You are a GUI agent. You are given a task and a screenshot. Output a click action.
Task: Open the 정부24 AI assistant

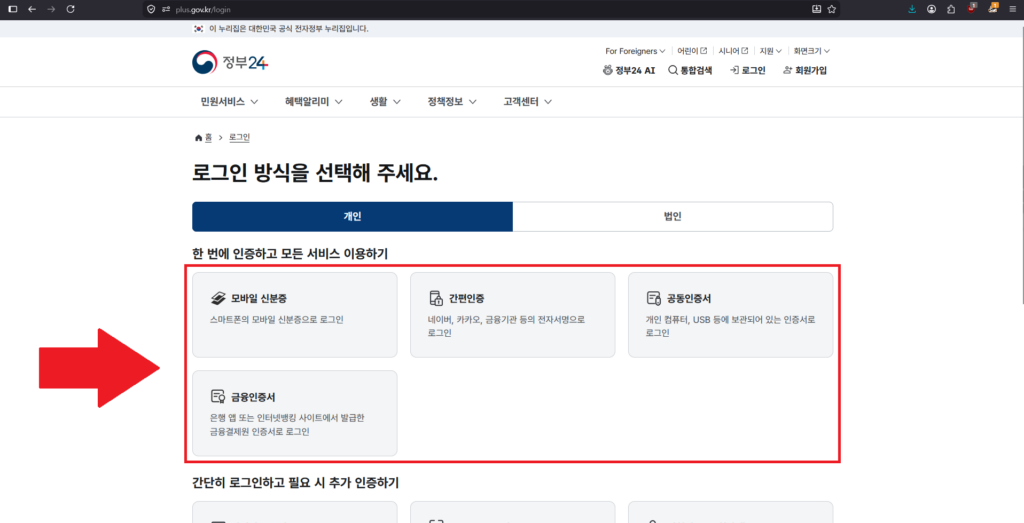[x=629, y=71]
